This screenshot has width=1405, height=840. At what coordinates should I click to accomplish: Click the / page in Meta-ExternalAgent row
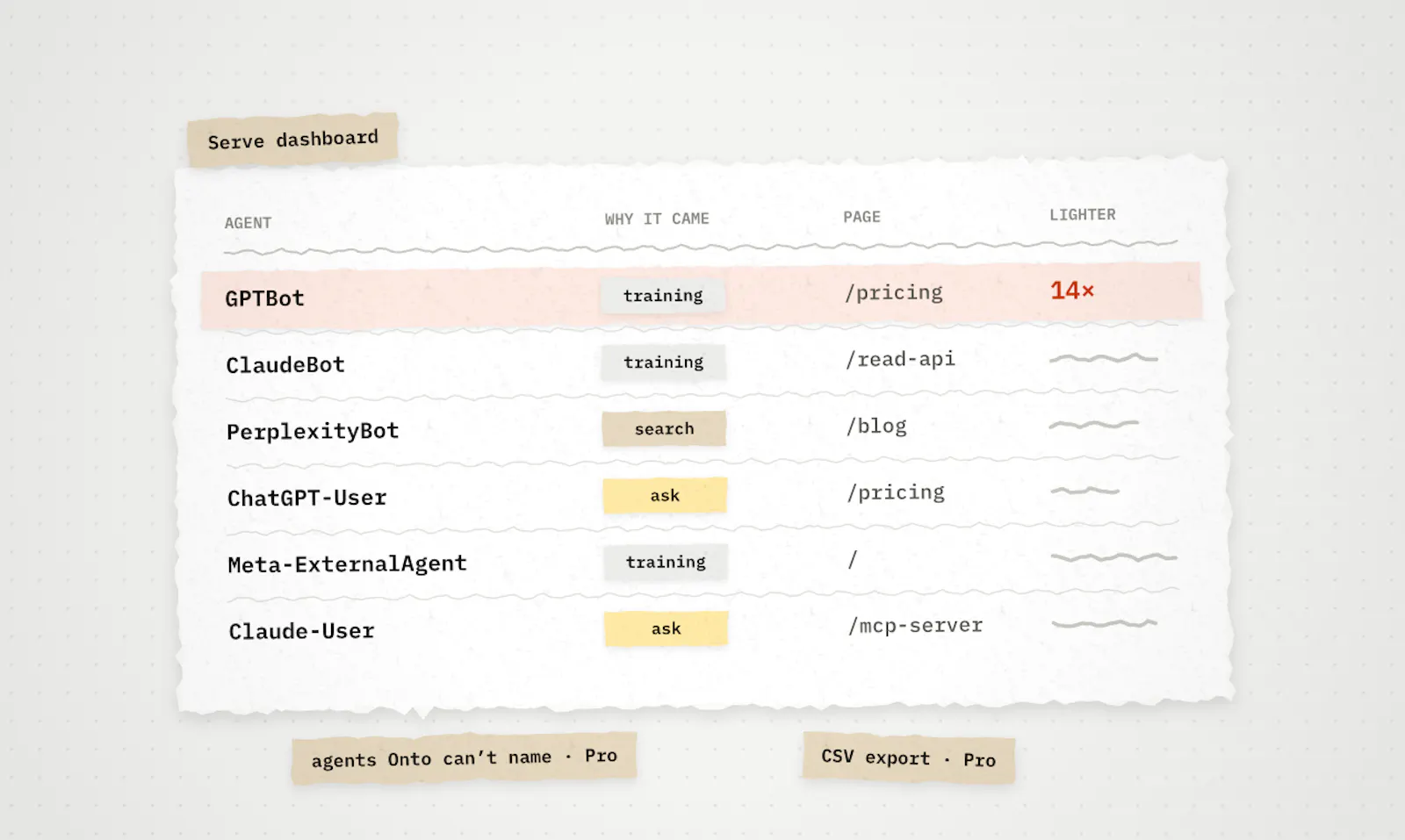coord(852,559)
